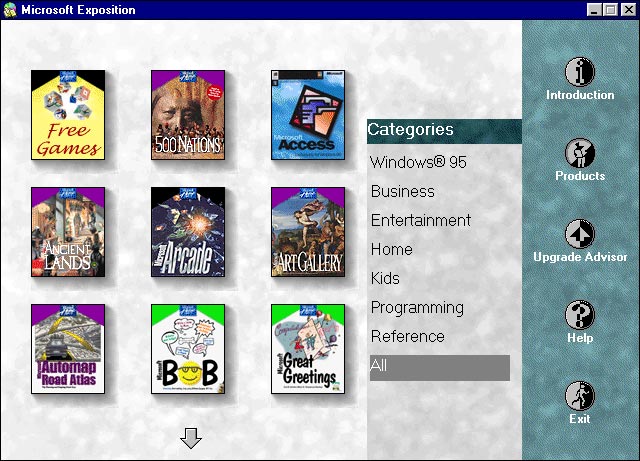Select the 500 Nations product box
This screenshot has width=640, height=461.
pyautogui.click(x=188, y=115)
